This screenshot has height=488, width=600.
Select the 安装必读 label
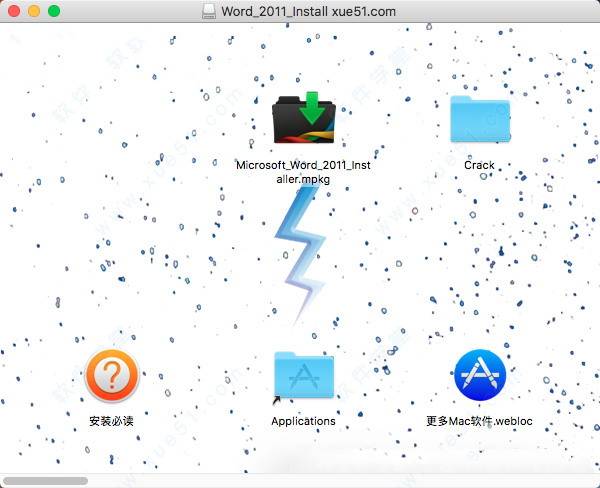point(111,421)
